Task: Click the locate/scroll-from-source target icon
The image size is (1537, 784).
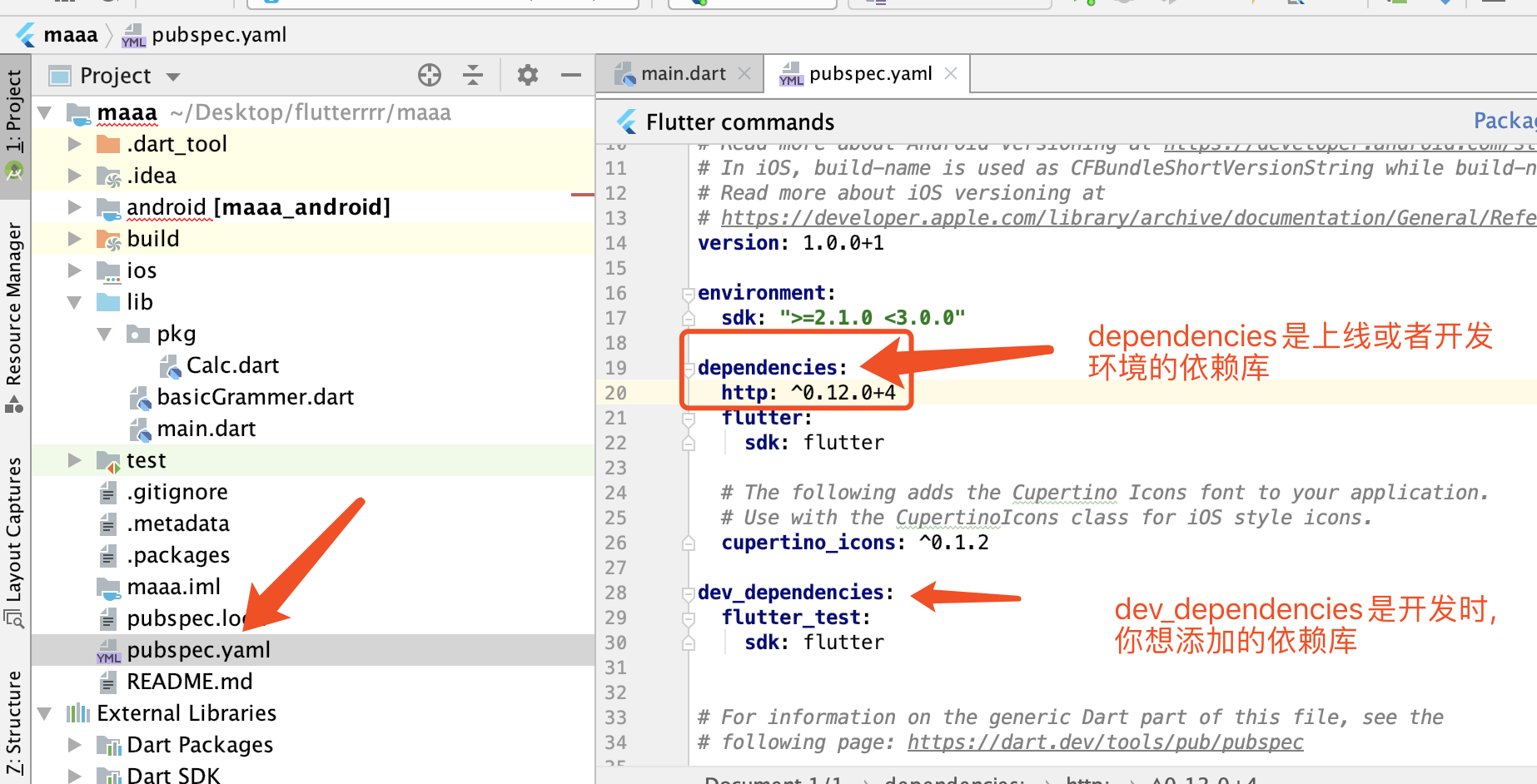Action: (430, 76)
